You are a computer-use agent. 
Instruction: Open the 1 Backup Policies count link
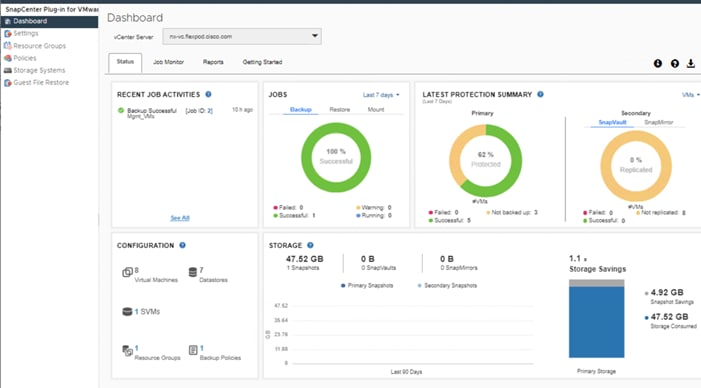click(x=202, y=348)
